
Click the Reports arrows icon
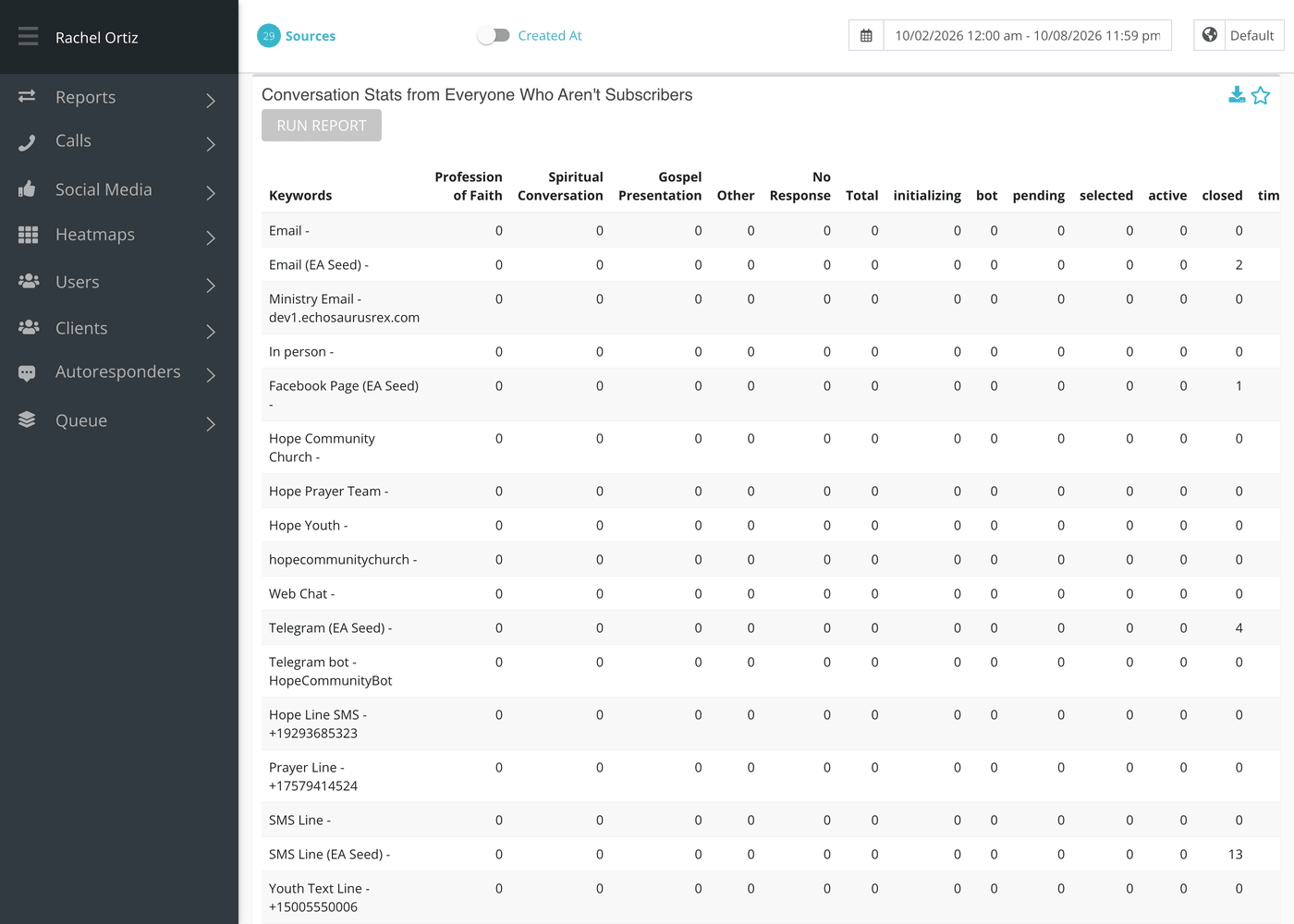click(x=27, y=96)
